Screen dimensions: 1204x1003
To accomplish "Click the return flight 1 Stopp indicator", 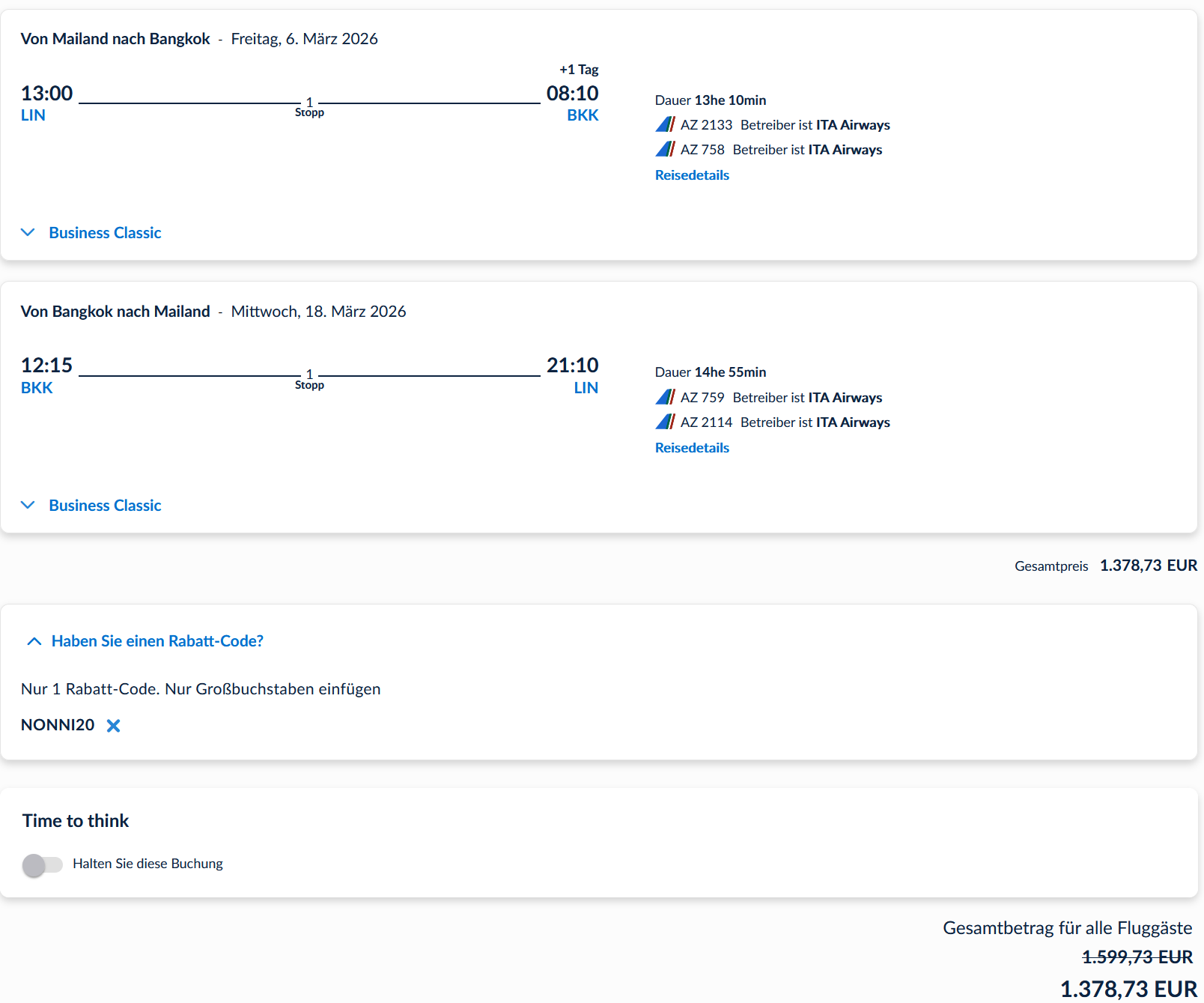I will point(309,380).
